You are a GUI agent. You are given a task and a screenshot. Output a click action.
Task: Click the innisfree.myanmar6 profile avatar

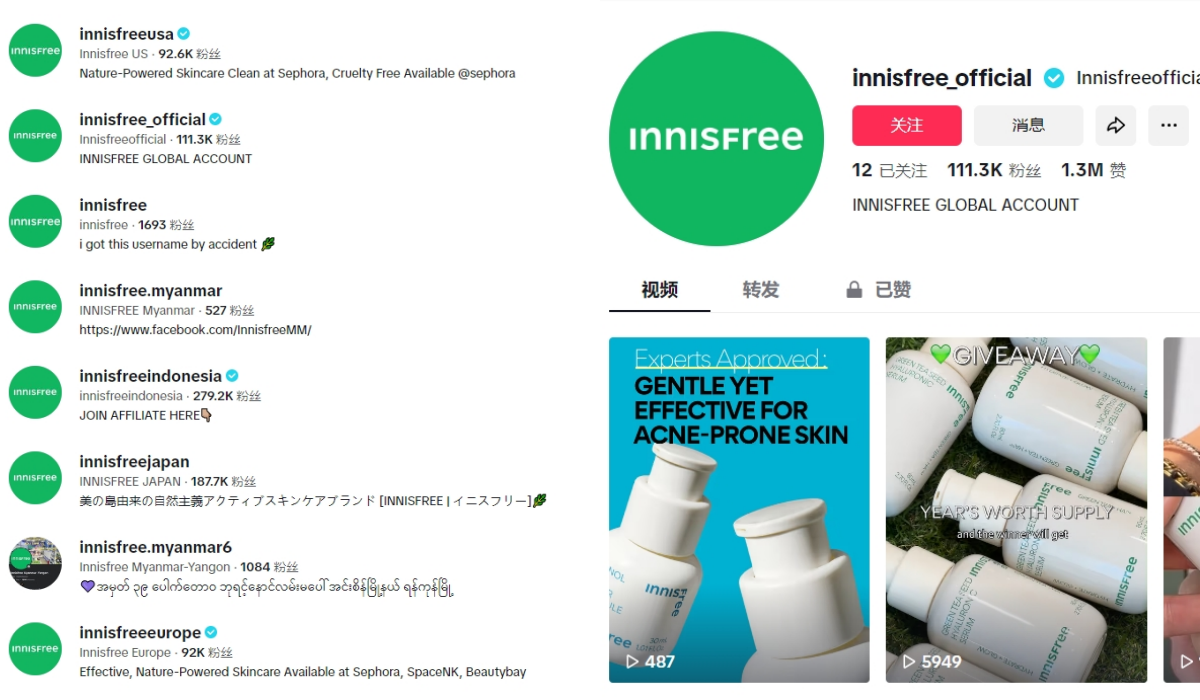click(x=35, y=564)
